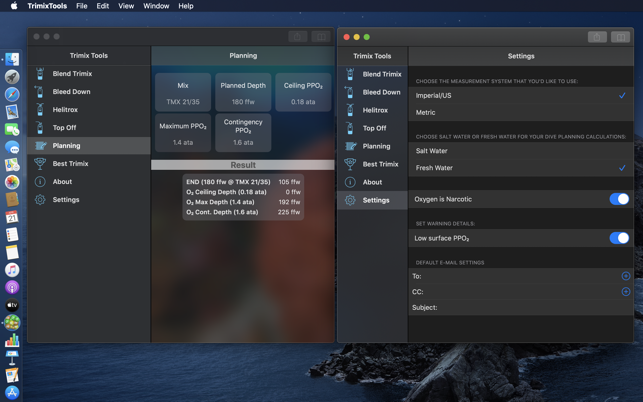
Task: Edit the Contingency PPO₂ 1.6 ata tile
Action: pyautogui.click(x=243, y=133)
